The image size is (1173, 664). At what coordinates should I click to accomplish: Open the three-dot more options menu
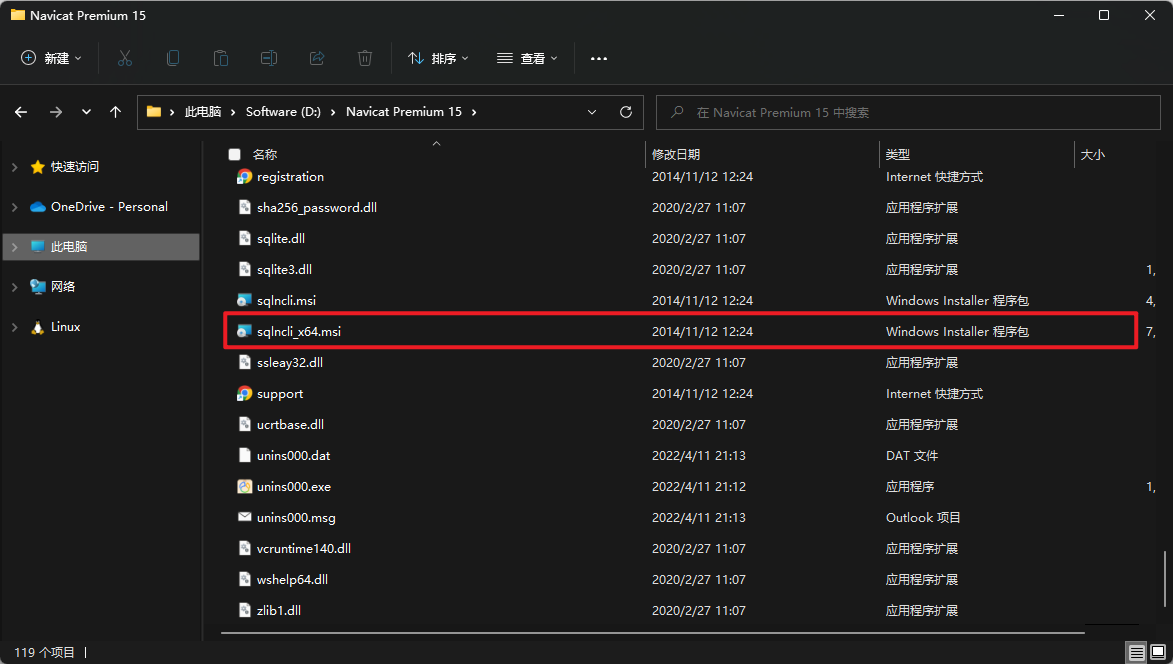click(x=598, y=58)
